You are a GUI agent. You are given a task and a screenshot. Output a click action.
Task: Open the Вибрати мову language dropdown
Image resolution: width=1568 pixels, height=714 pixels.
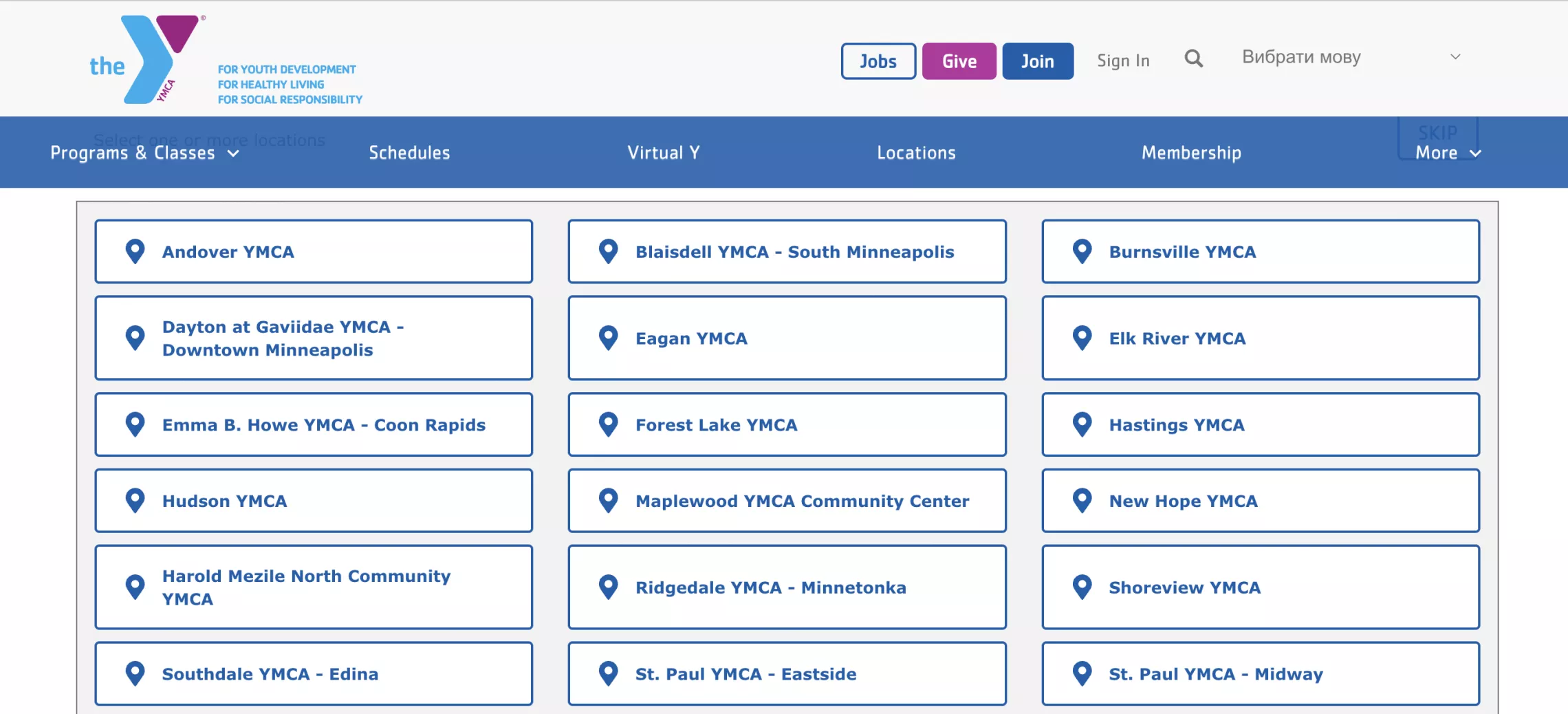(1351, 57)
